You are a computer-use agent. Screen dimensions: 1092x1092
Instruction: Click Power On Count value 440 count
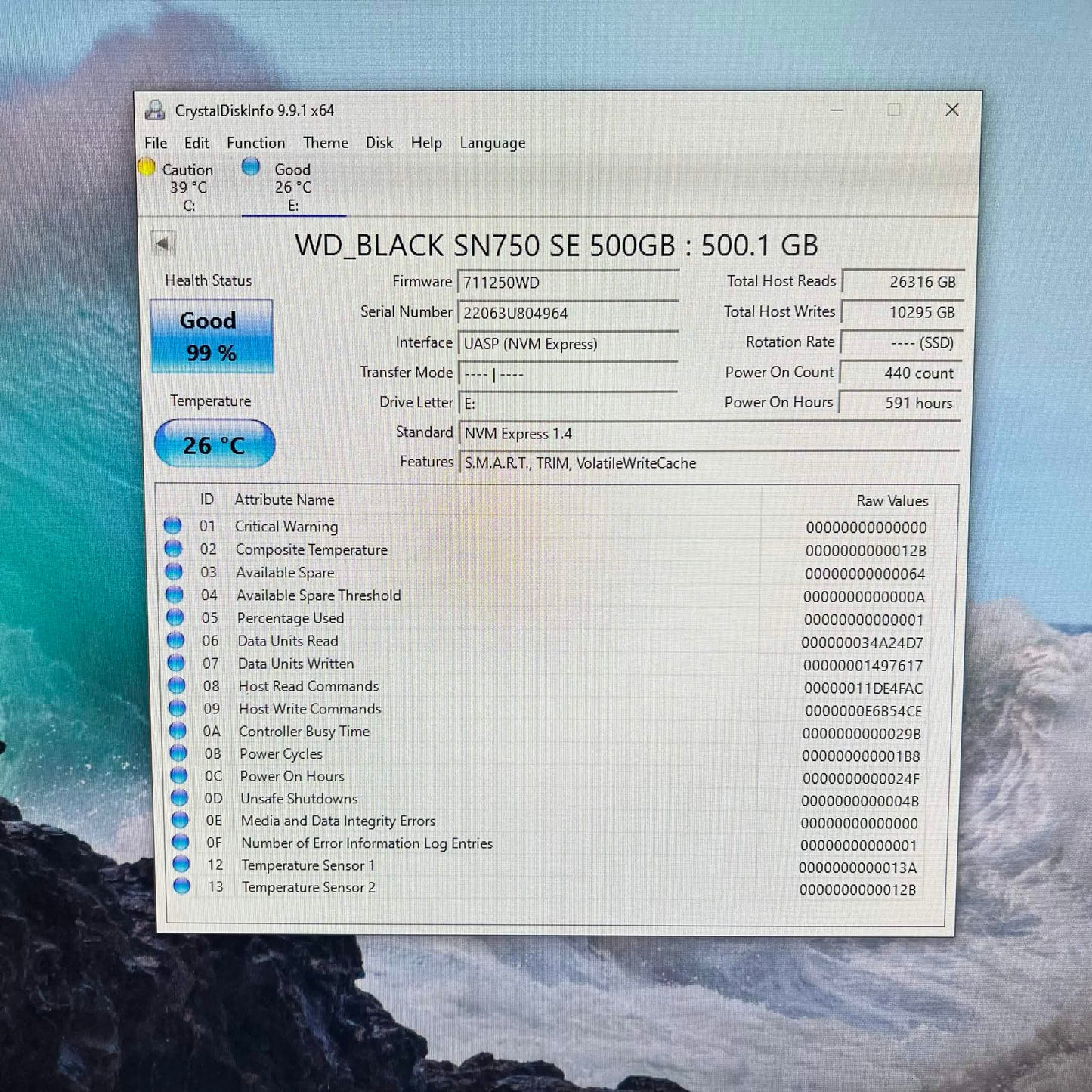(x=901, y=373)
